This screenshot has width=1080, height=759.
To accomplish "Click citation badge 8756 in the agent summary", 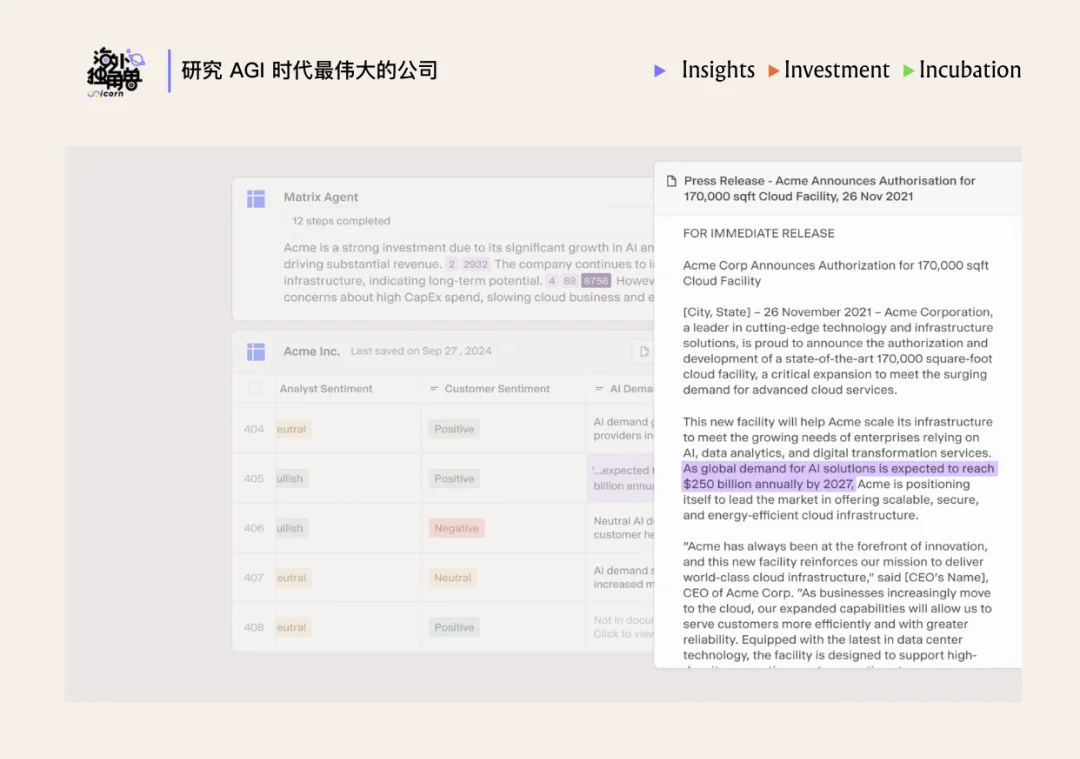I will (x=596, y=280).
